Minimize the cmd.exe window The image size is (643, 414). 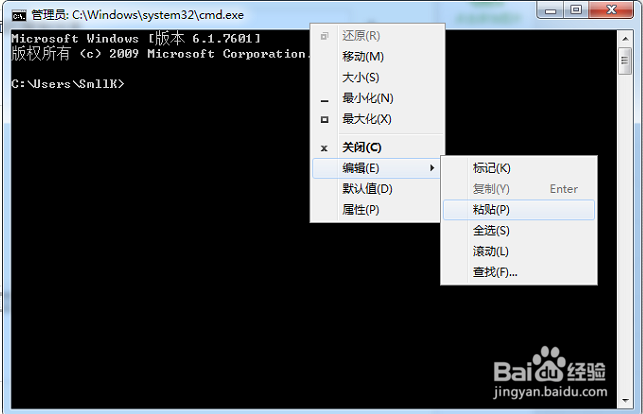pyautogui.click(x=550, y=10)
